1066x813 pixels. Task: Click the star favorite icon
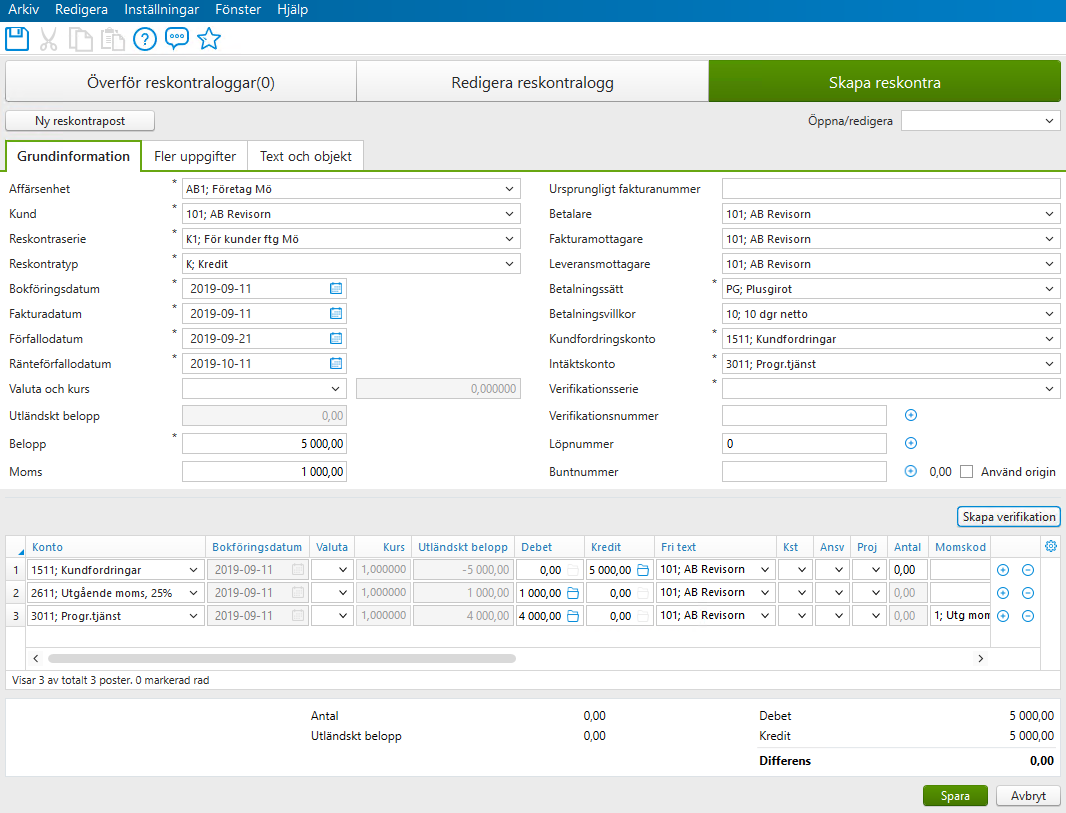coord(209,39)
